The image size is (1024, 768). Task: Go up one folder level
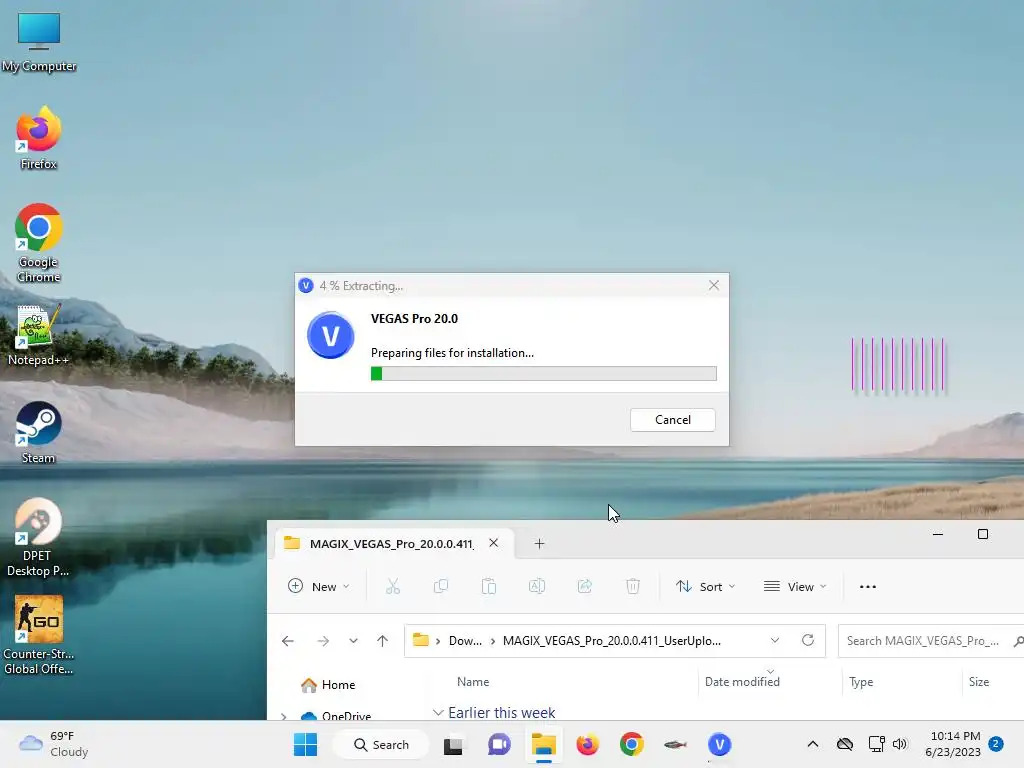[x=383, y=641]
